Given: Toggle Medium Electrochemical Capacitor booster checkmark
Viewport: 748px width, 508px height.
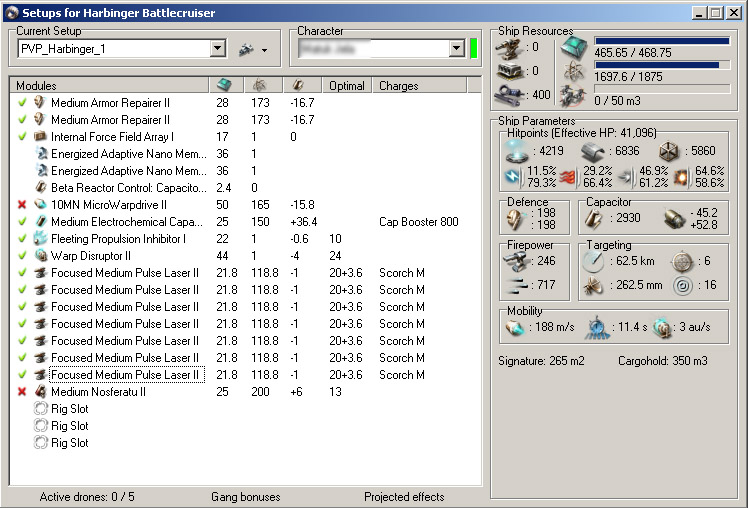Looking at the screenshot, I should (x=22, y=221).
